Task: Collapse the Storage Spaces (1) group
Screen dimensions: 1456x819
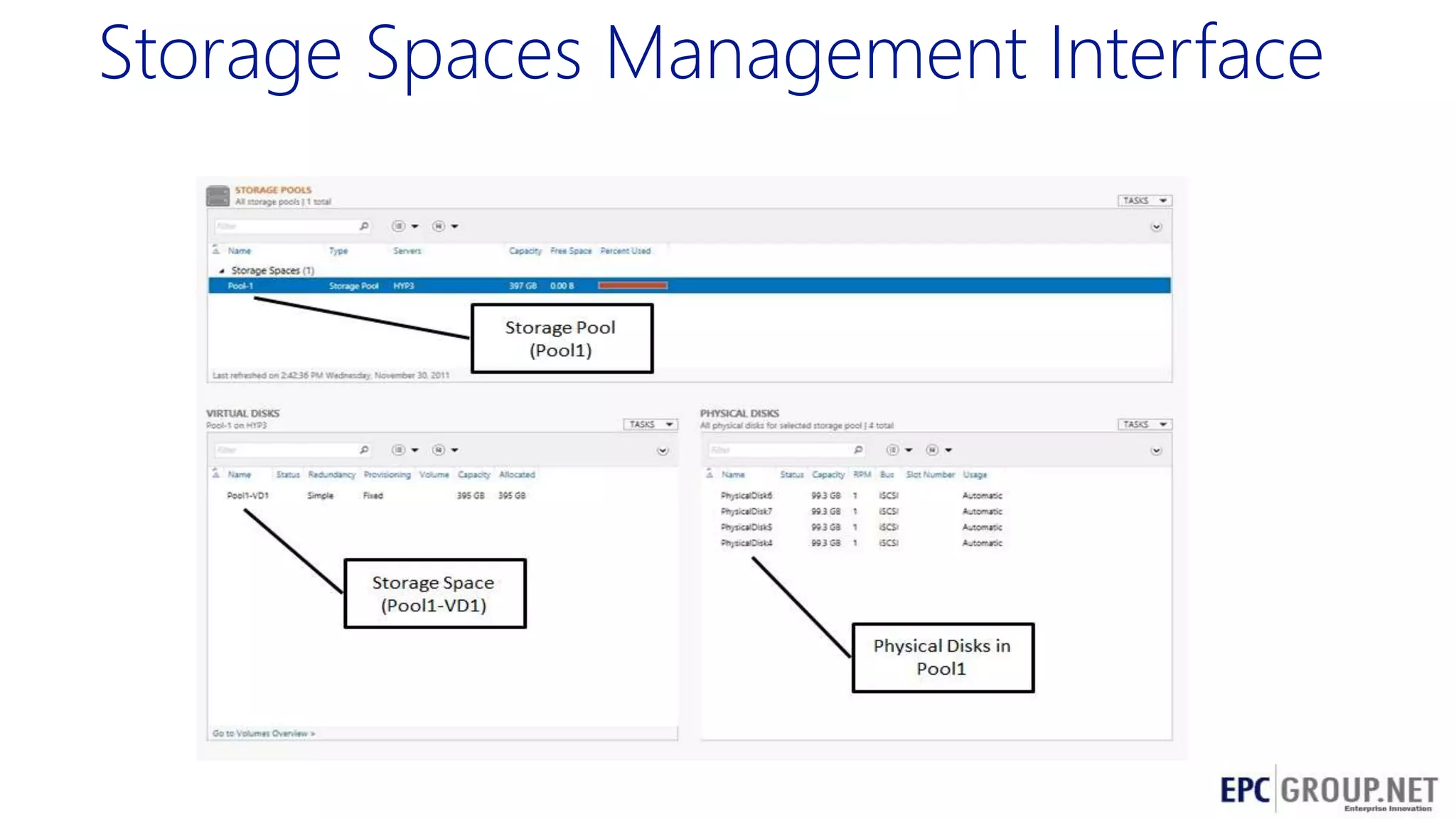Action: click(222, 271)
